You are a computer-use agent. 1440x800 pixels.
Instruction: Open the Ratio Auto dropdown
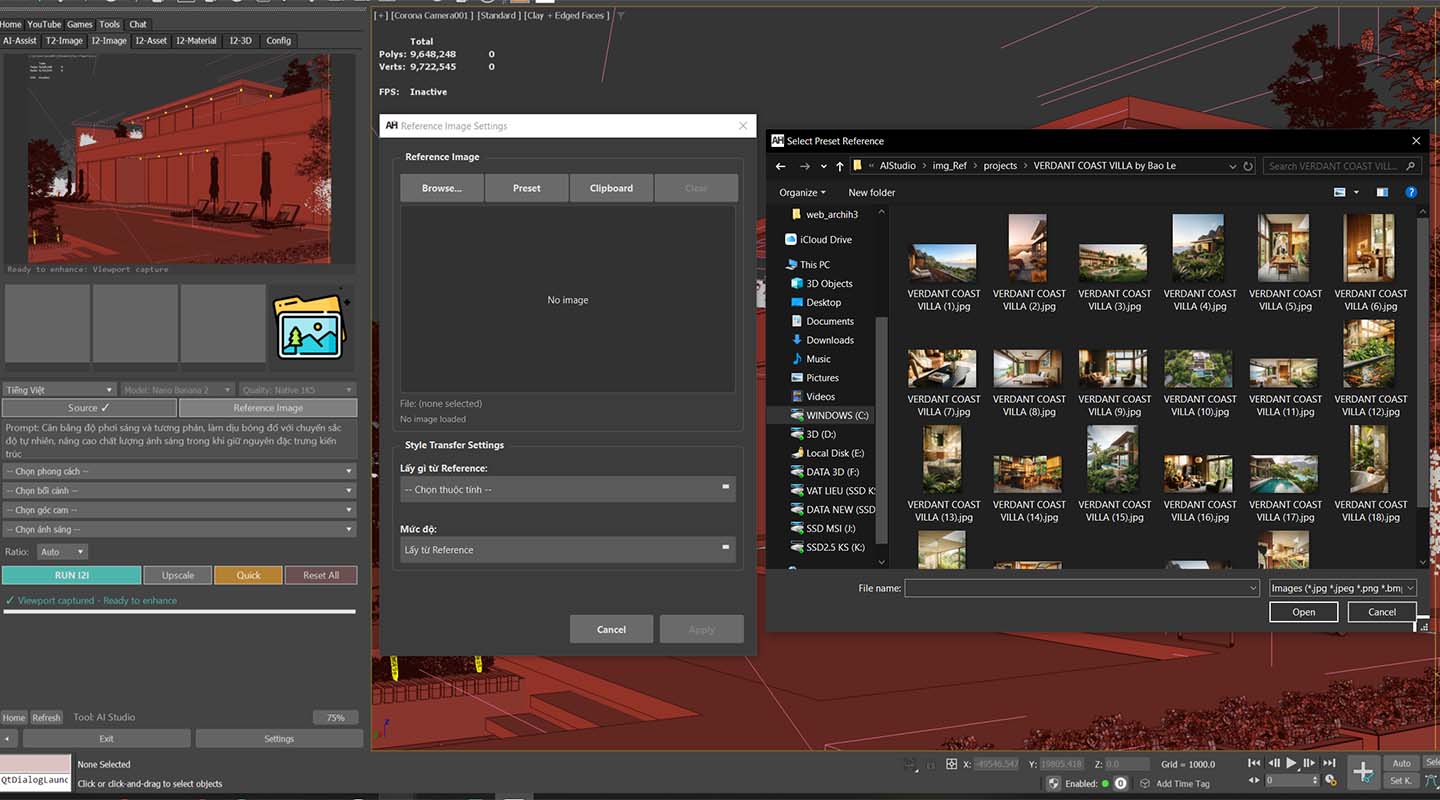click(62, 552)
